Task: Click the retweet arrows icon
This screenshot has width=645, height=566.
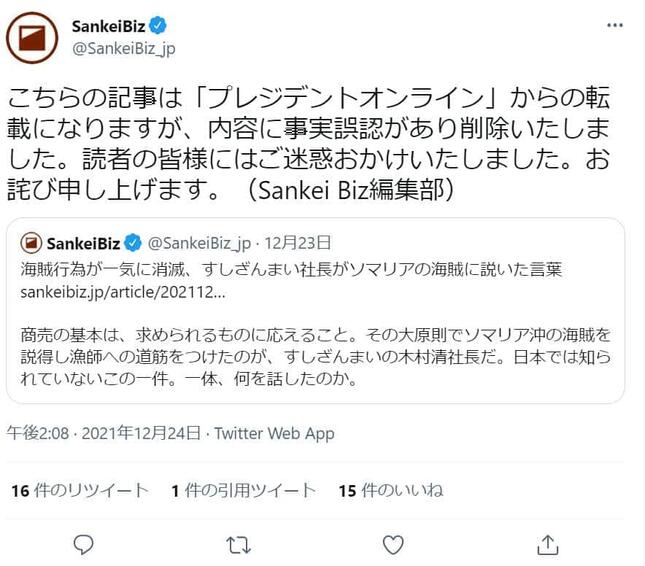Action: (x=238, y=544)
